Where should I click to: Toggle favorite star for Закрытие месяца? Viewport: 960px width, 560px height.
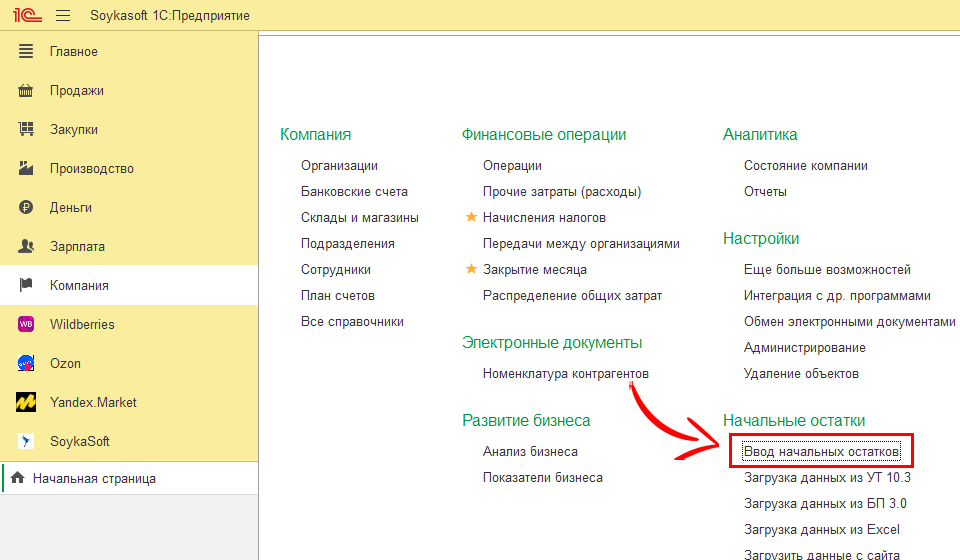471,270
